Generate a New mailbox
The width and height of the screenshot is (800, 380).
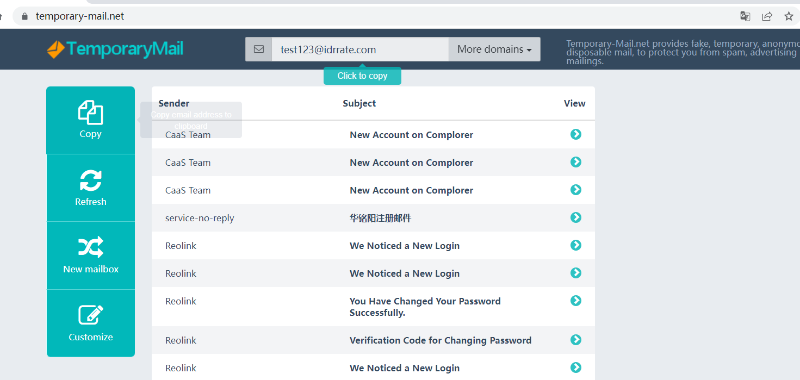pyautogui.click(x=90, y=255)
